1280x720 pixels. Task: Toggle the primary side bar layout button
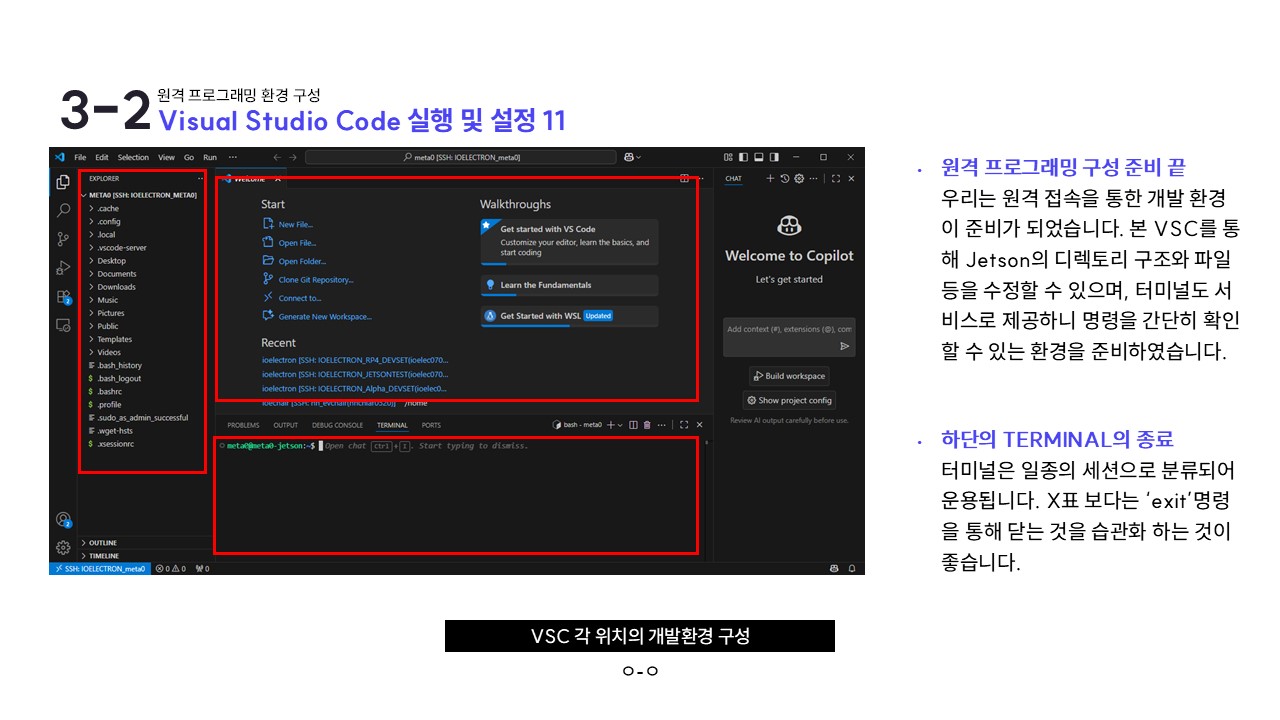pyautogui.click(x=743, y=157)
